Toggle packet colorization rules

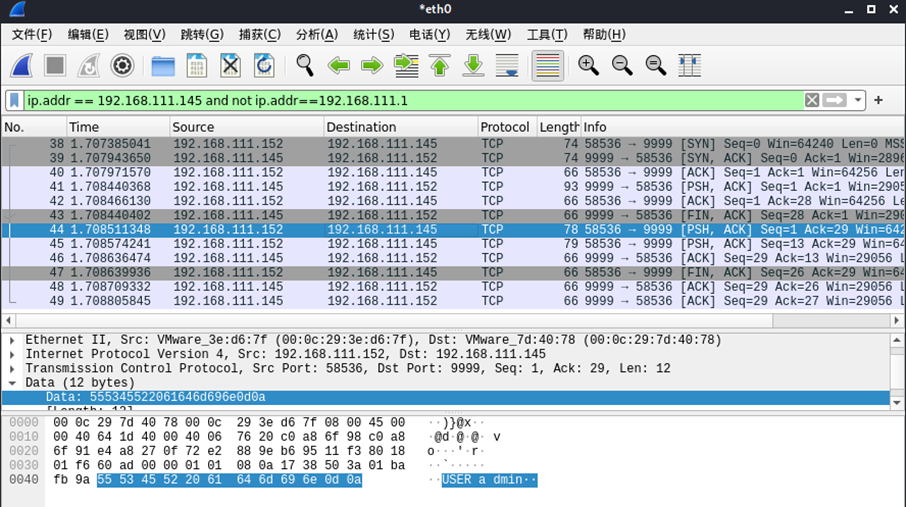click(x=547, y=65)
